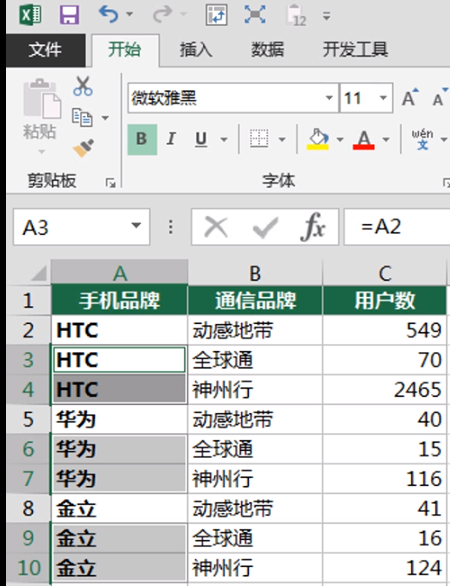Open Insert Function fx dialog
This screenshot has height=586, width=450.
(x=313, y=227)
